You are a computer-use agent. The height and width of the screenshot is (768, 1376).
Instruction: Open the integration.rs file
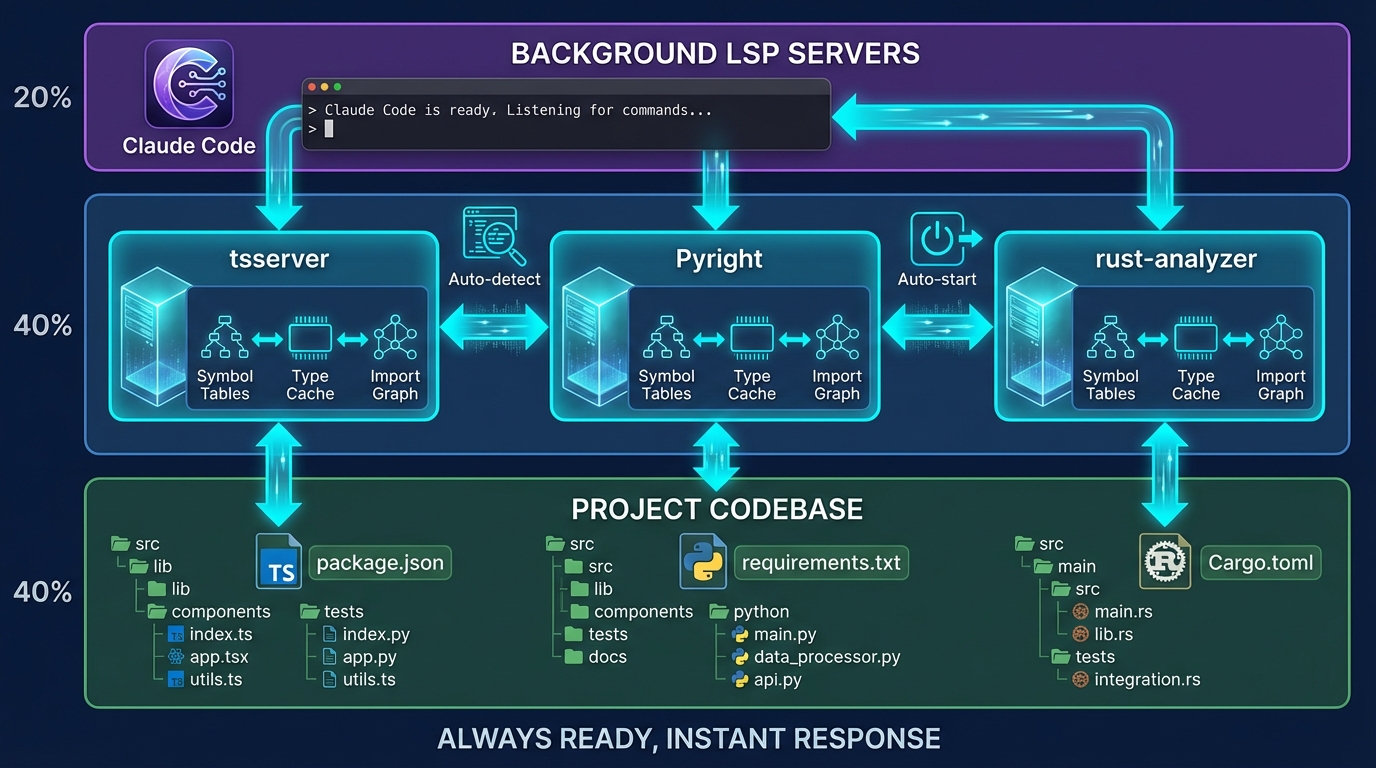(x=1136, y=680)
